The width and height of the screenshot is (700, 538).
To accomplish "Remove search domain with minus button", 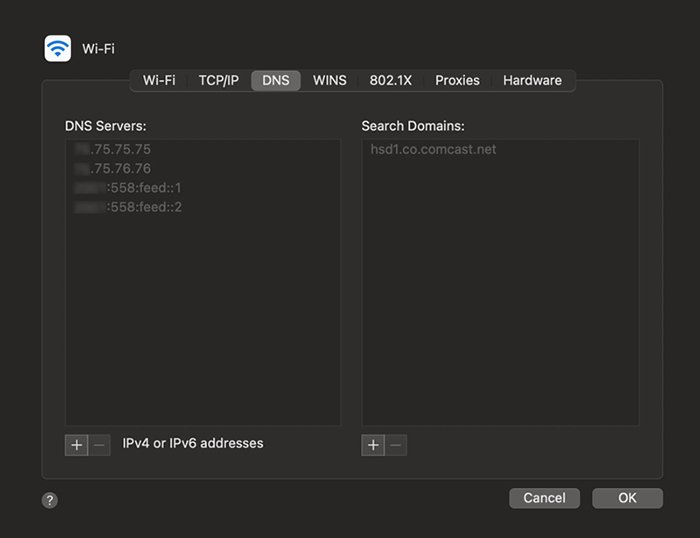I will pyautogui.click(x=396, y=445).
